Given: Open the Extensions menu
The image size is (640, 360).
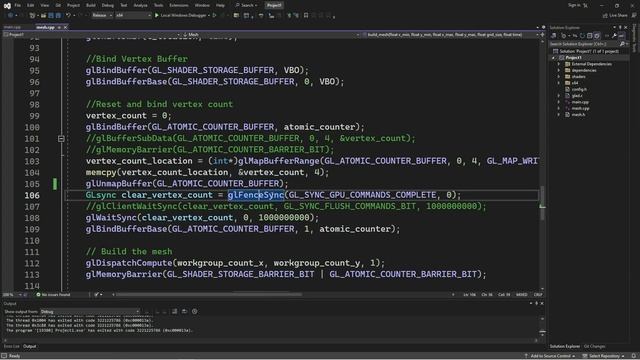Looking at the screenshot, I should 179,5.
